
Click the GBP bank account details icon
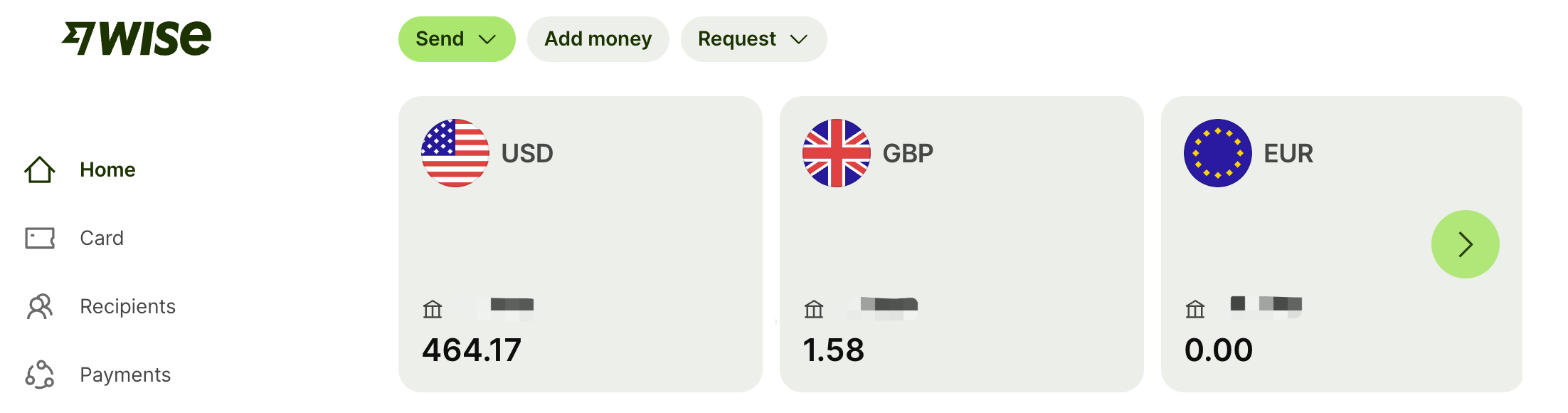814,309
